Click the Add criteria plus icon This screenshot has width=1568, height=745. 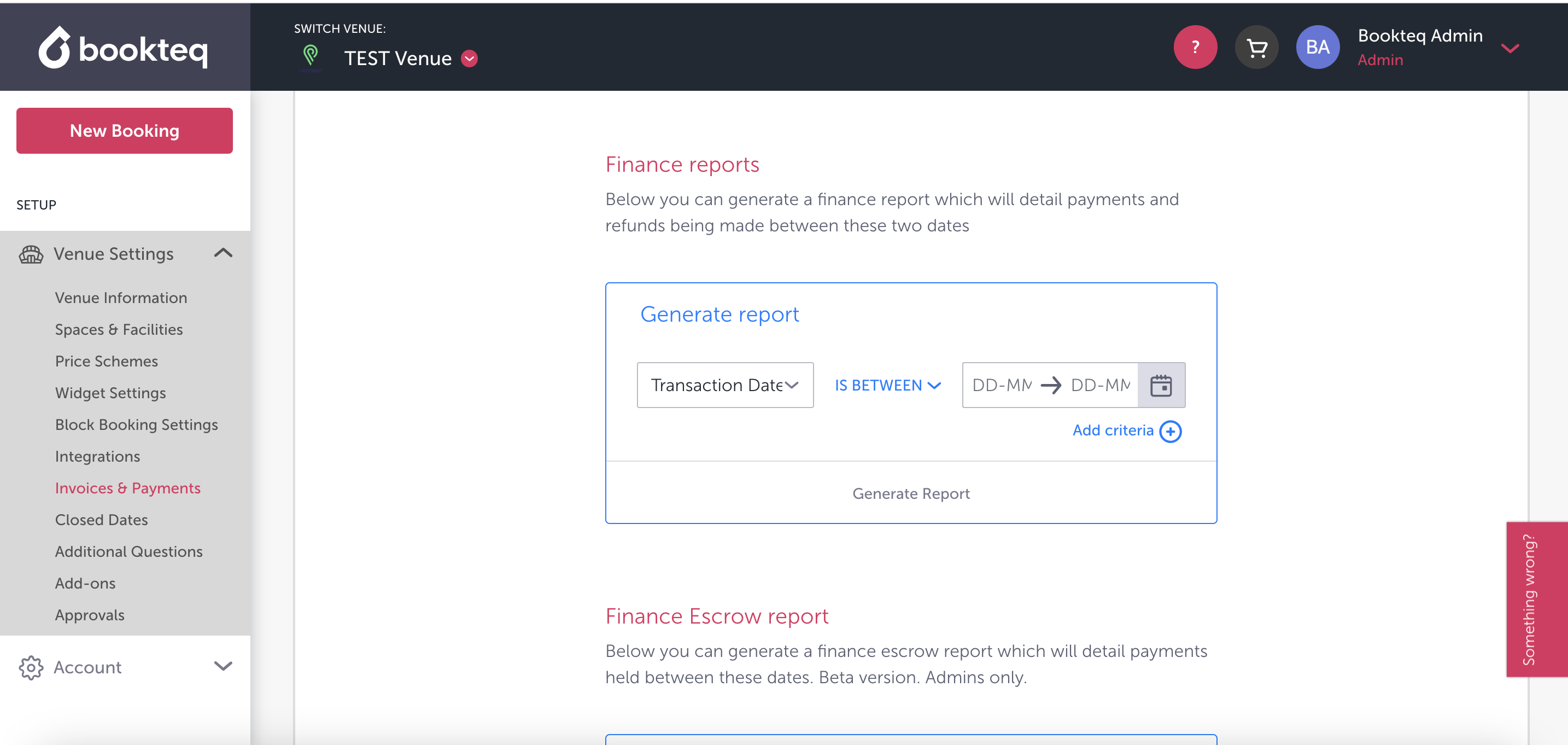pos(1170,431)
